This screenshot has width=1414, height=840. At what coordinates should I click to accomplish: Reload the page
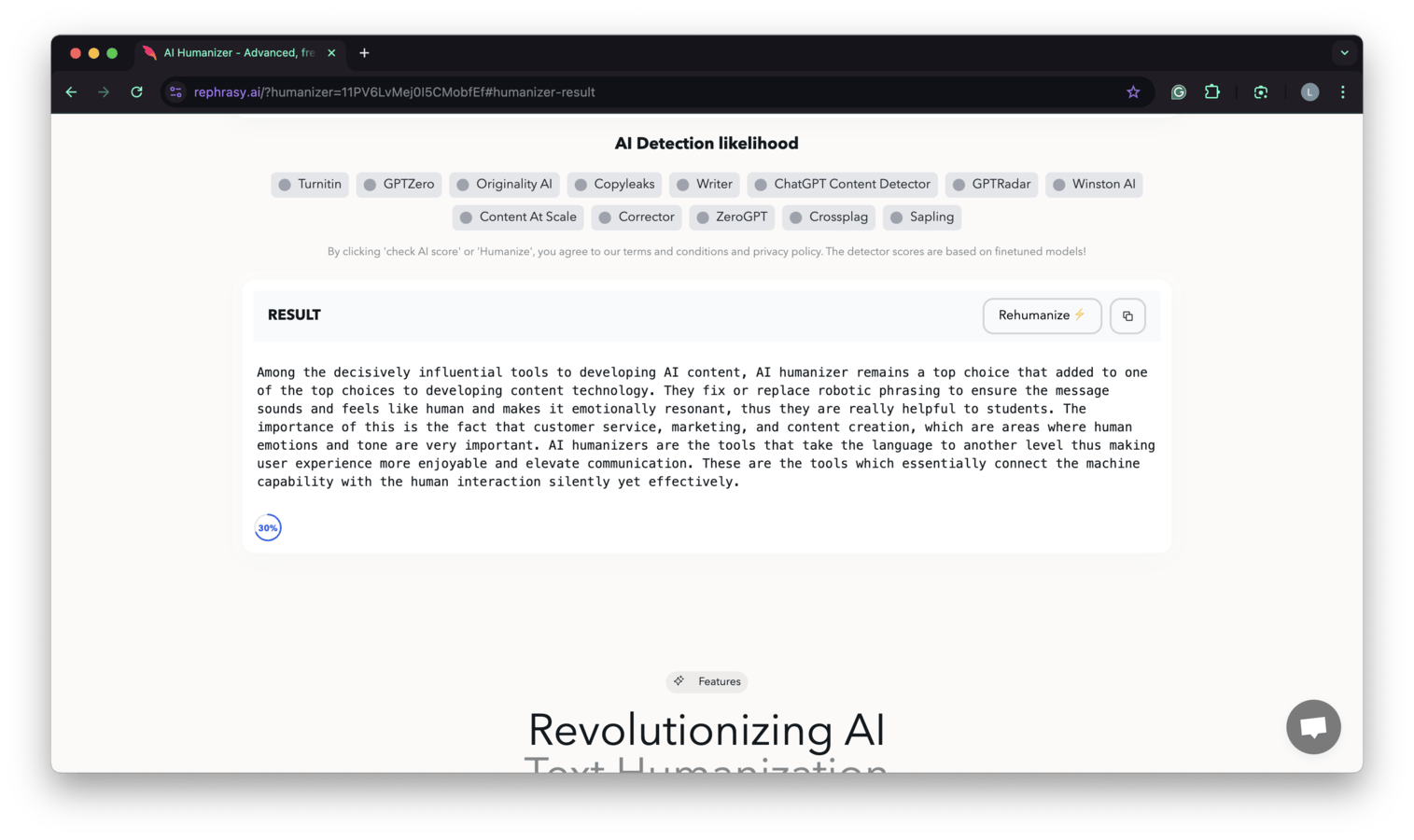(136, 91)
